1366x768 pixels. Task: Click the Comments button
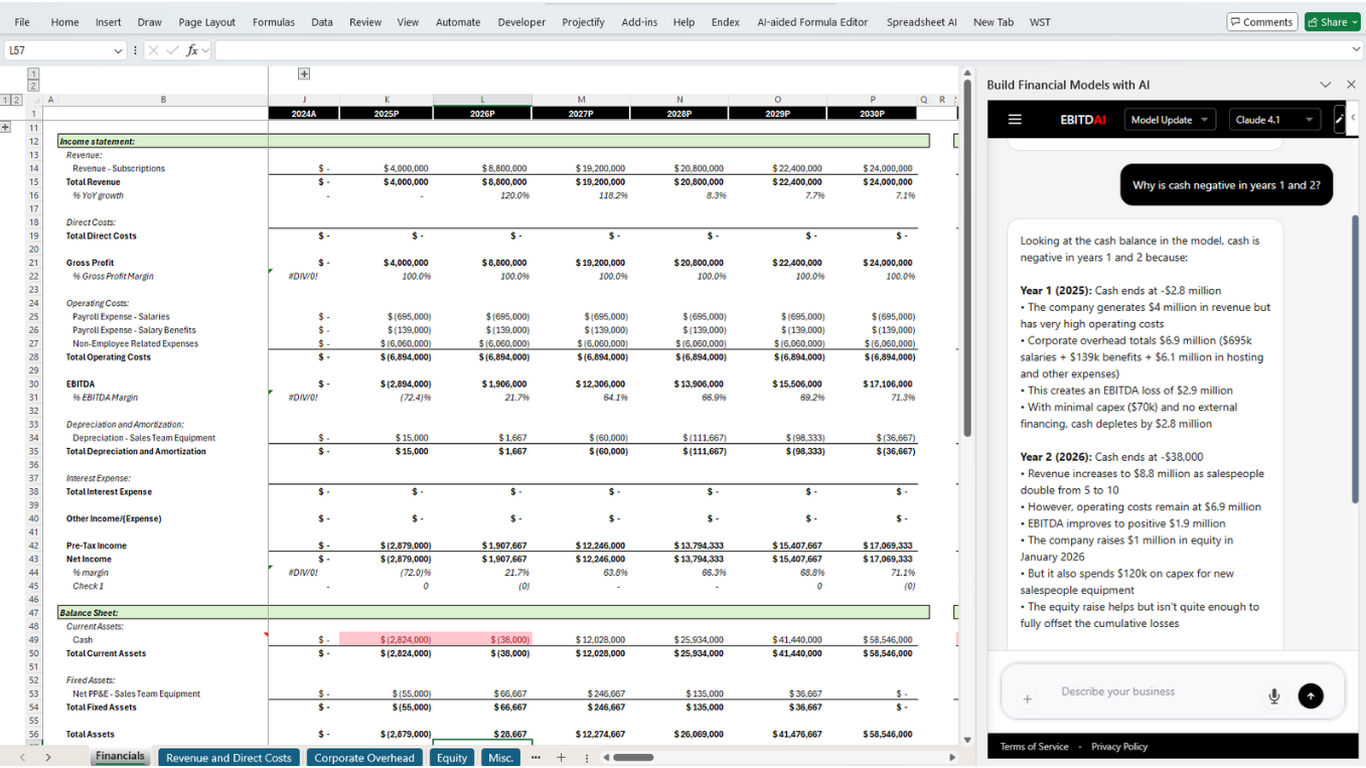[x=1262, y=22]
